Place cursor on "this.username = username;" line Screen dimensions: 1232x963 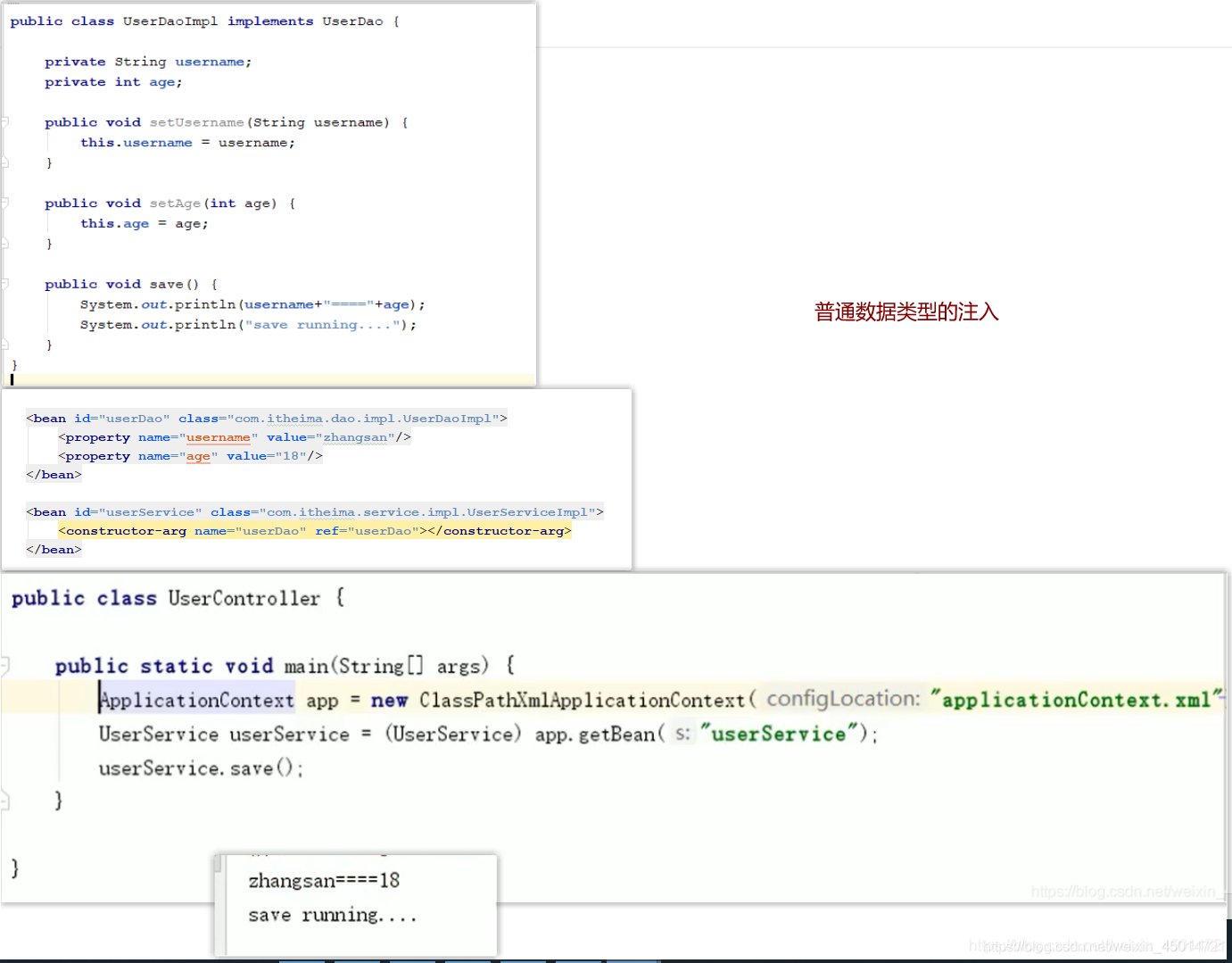[187, 143]
